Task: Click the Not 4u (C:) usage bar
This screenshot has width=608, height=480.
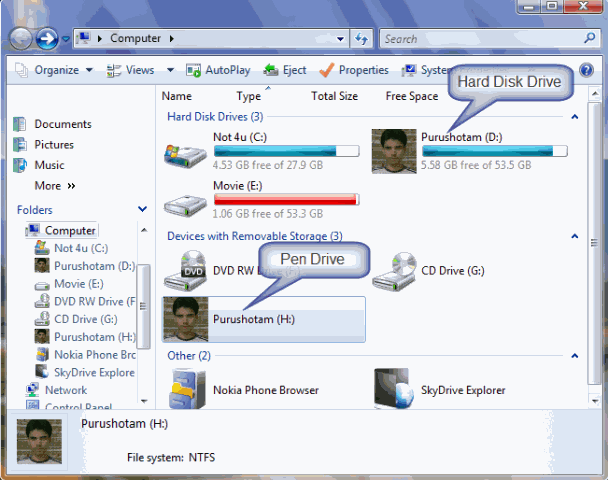Action: coord(287,151)
